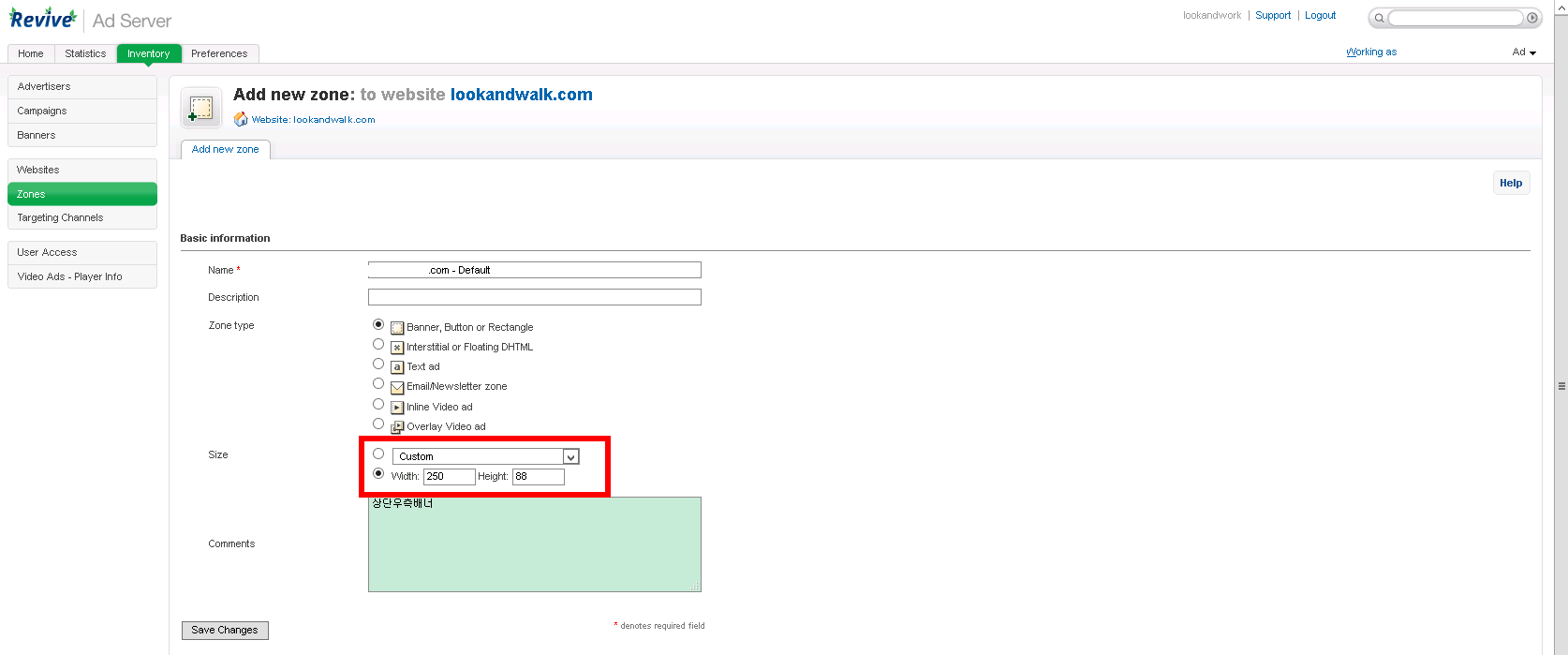Click the Save Changes button
1568x655 pixels.
(225, 631)
